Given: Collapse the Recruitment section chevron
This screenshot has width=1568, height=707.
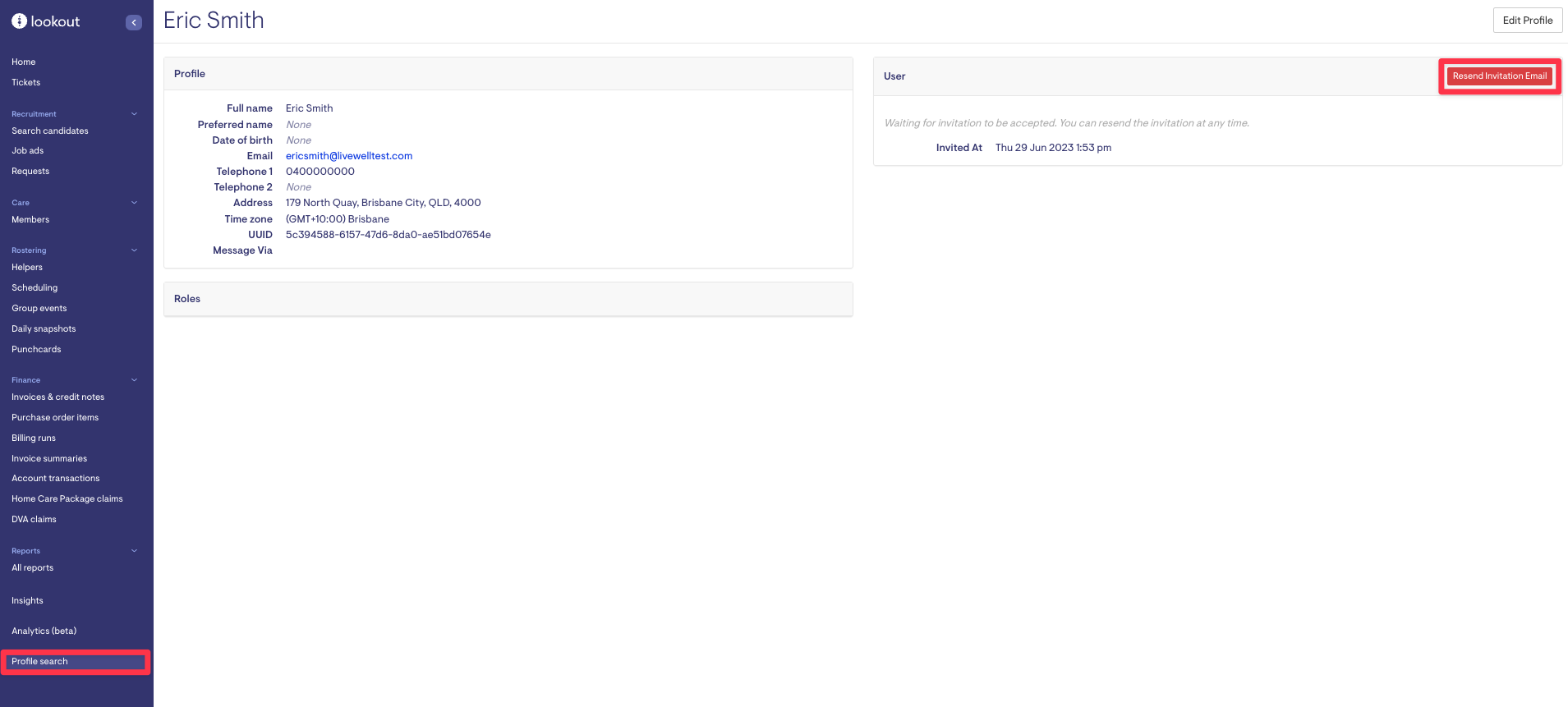Looking at the screenshot, I should pos(134,114).
